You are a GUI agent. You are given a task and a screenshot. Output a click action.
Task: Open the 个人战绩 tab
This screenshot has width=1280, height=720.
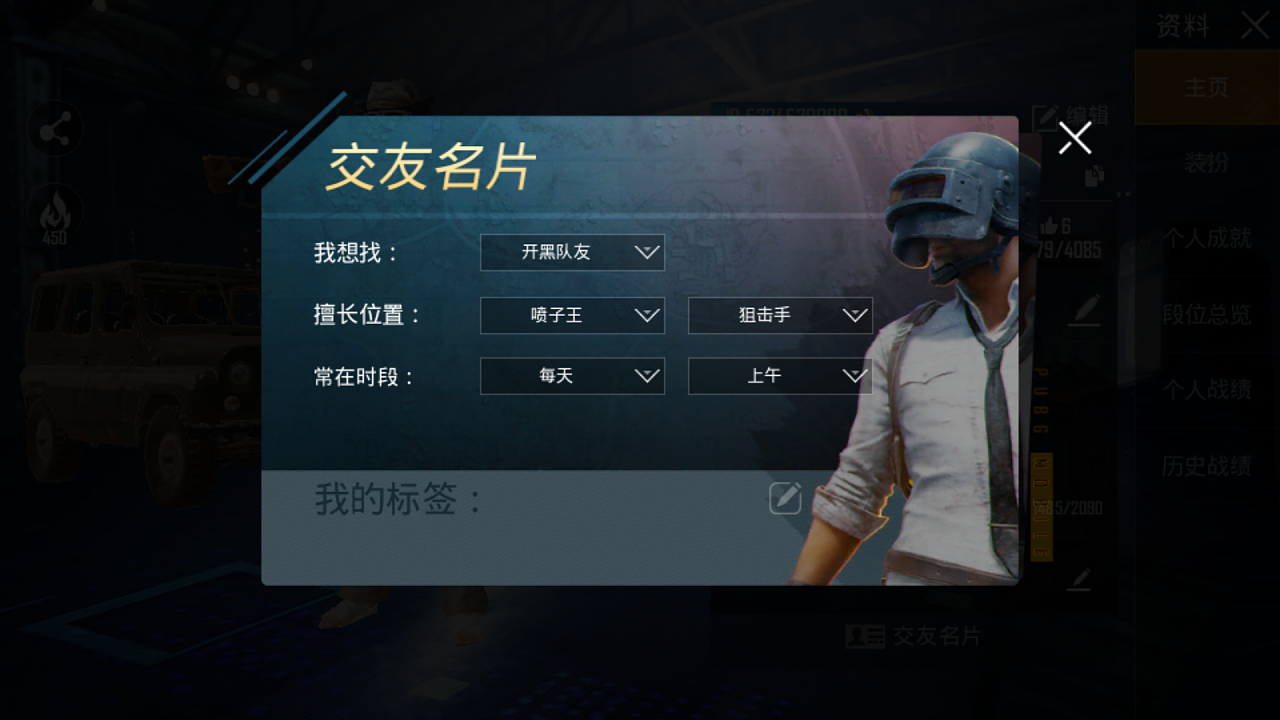point(1207,390)
